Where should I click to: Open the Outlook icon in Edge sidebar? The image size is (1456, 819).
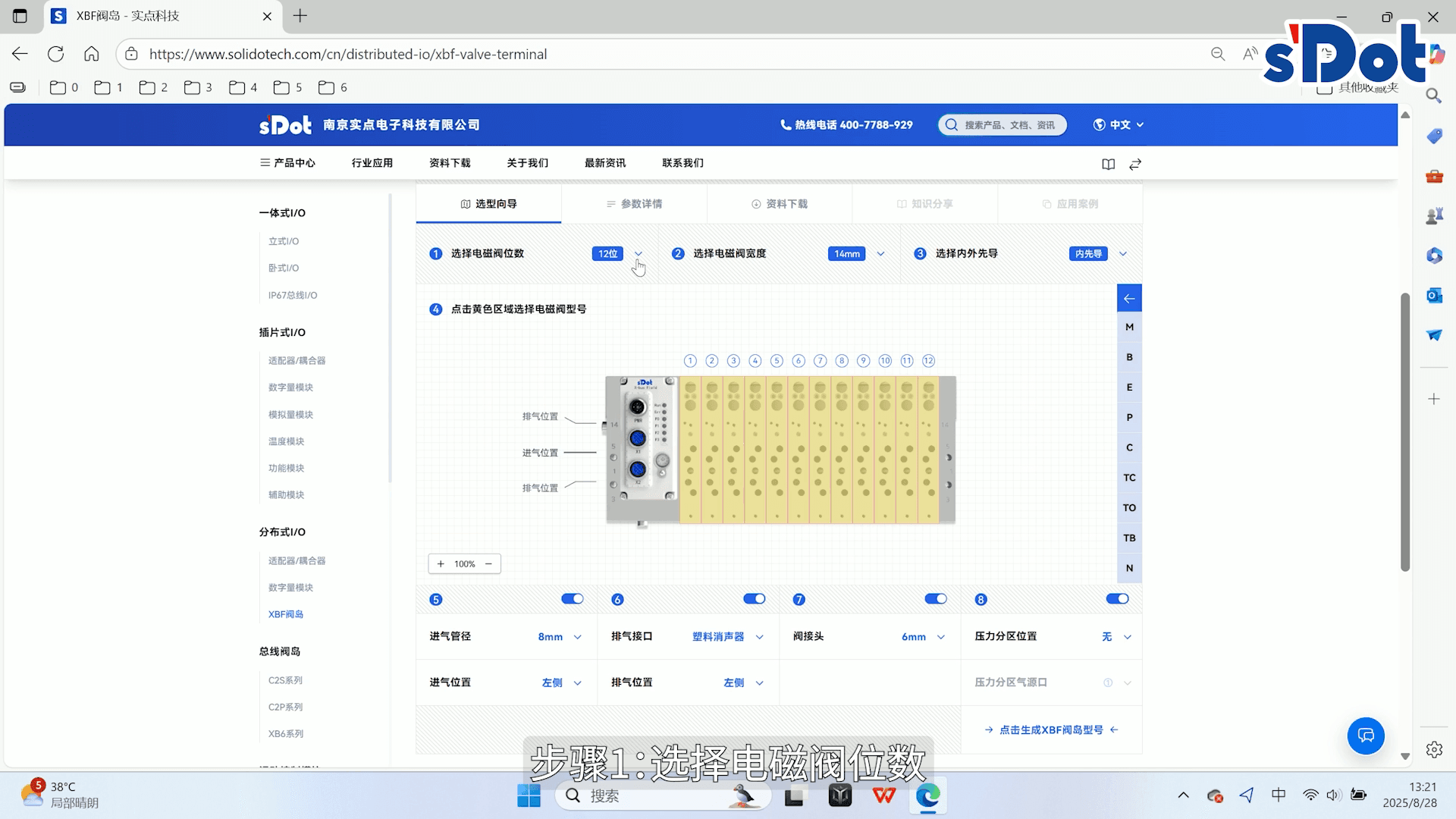(x=1434, y=295)
